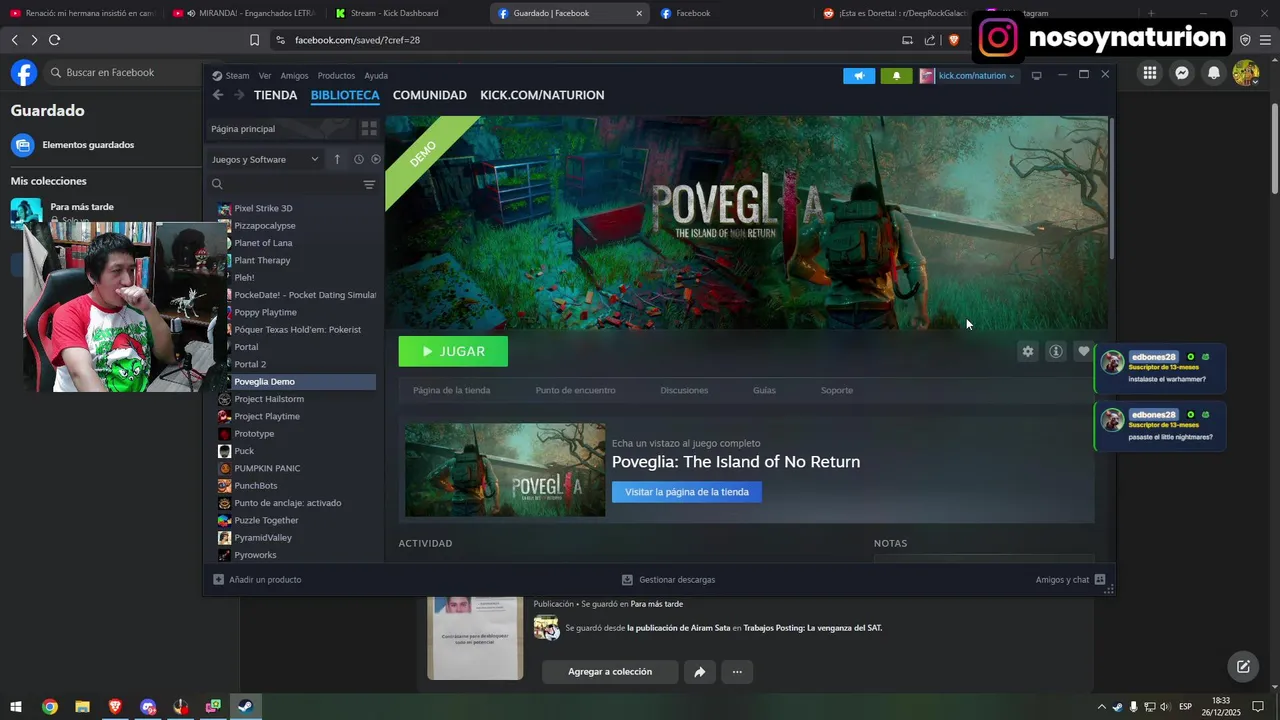Select Poppy Playtime in game list
The width and height of the screenshot is (1280, 720).
point(265,312)
